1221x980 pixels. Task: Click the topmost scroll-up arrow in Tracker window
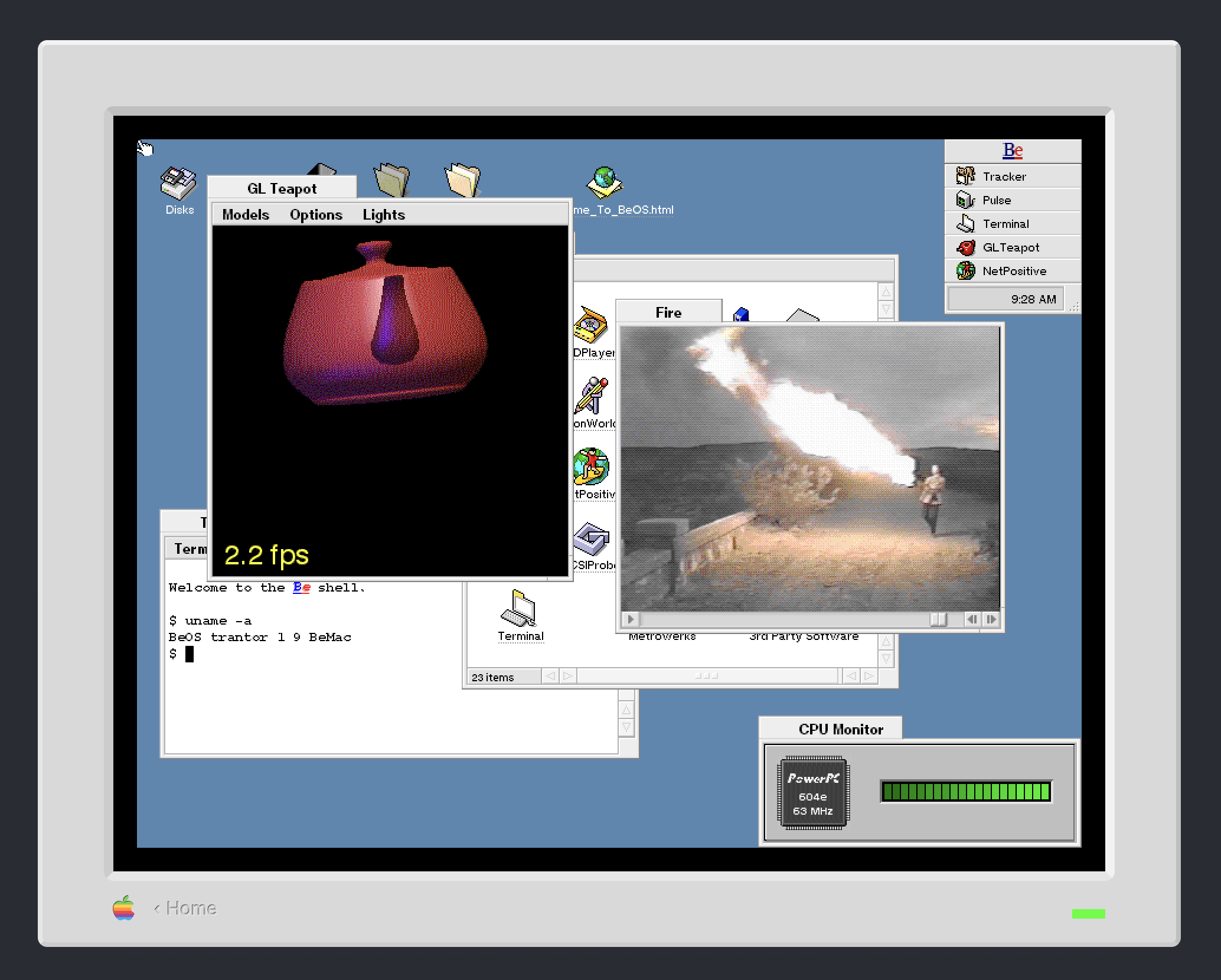pyautogui.click(x=886, y=292)
